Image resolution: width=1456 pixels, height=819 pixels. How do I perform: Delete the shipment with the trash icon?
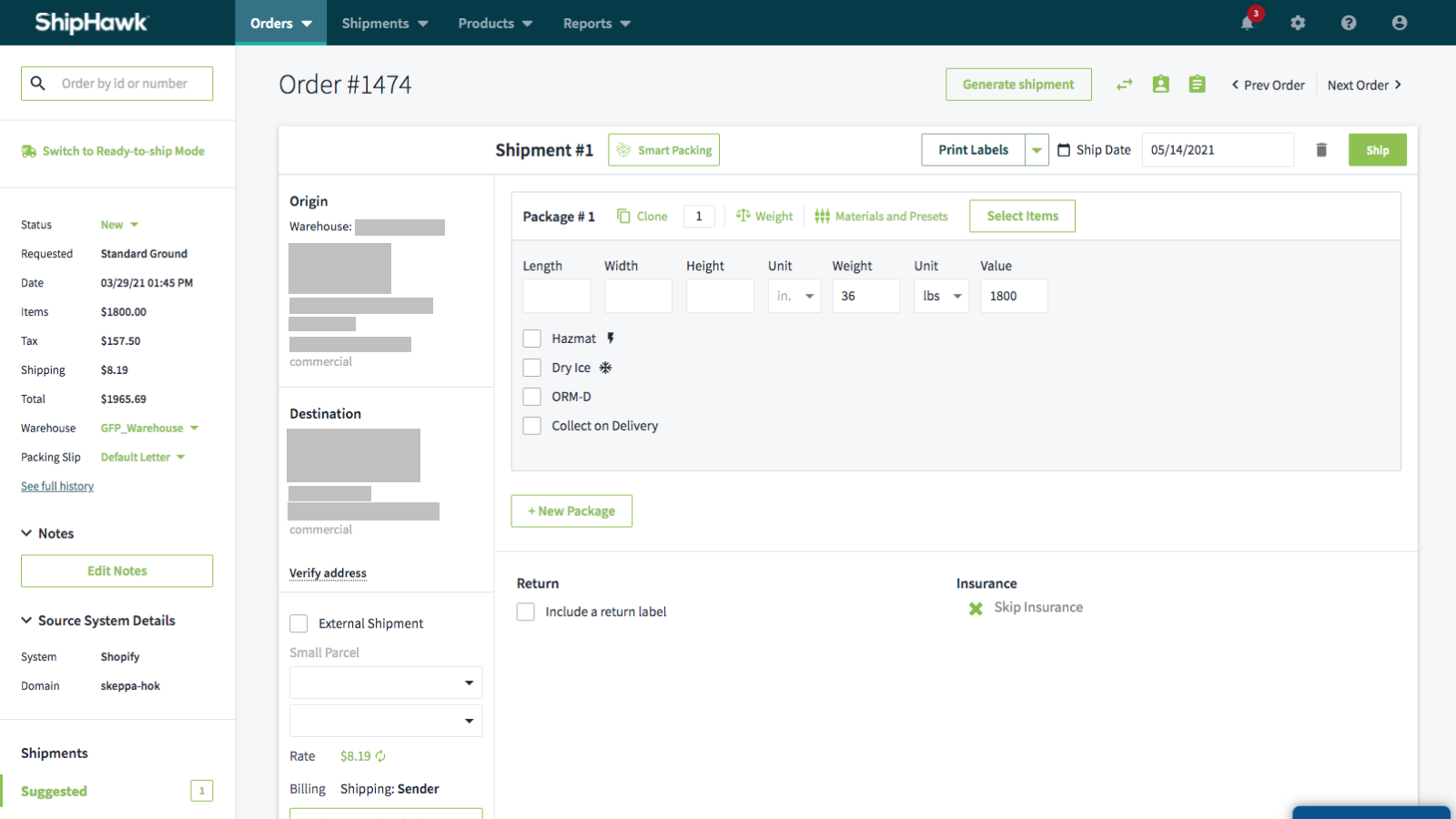(1321, 150)
